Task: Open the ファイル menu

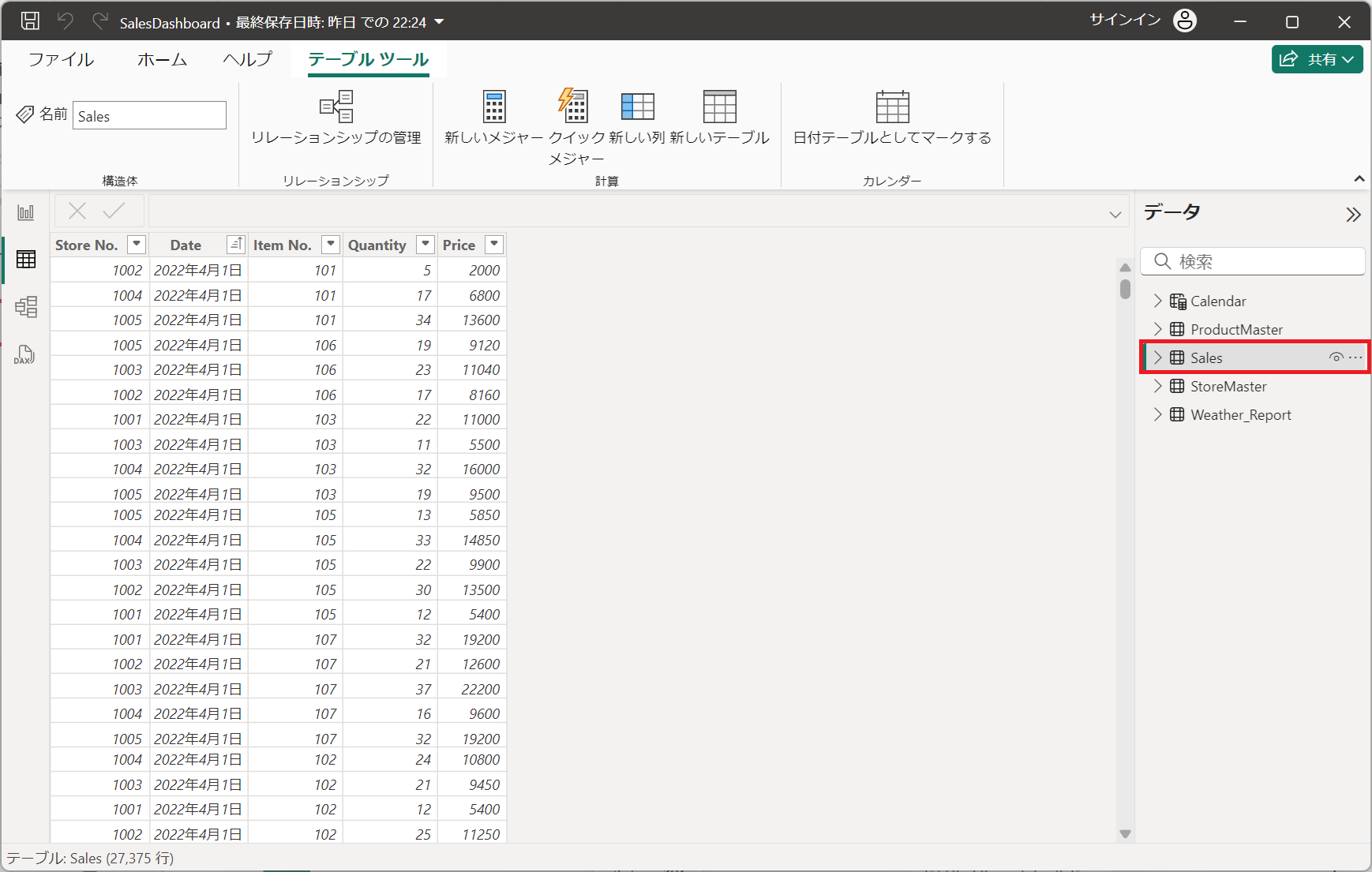Action: [61, 60]
